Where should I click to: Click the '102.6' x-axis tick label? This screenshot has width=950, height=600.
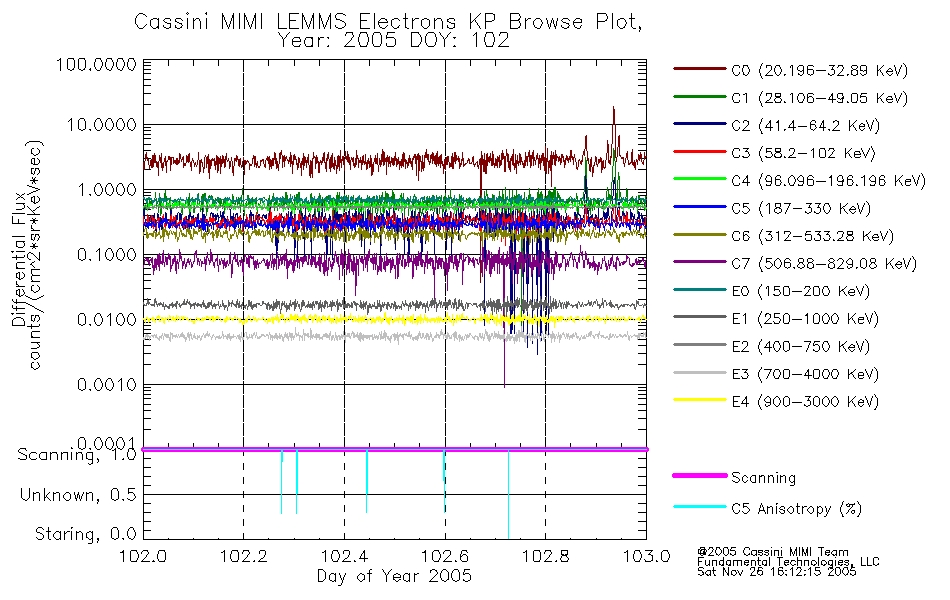(445, 556)
